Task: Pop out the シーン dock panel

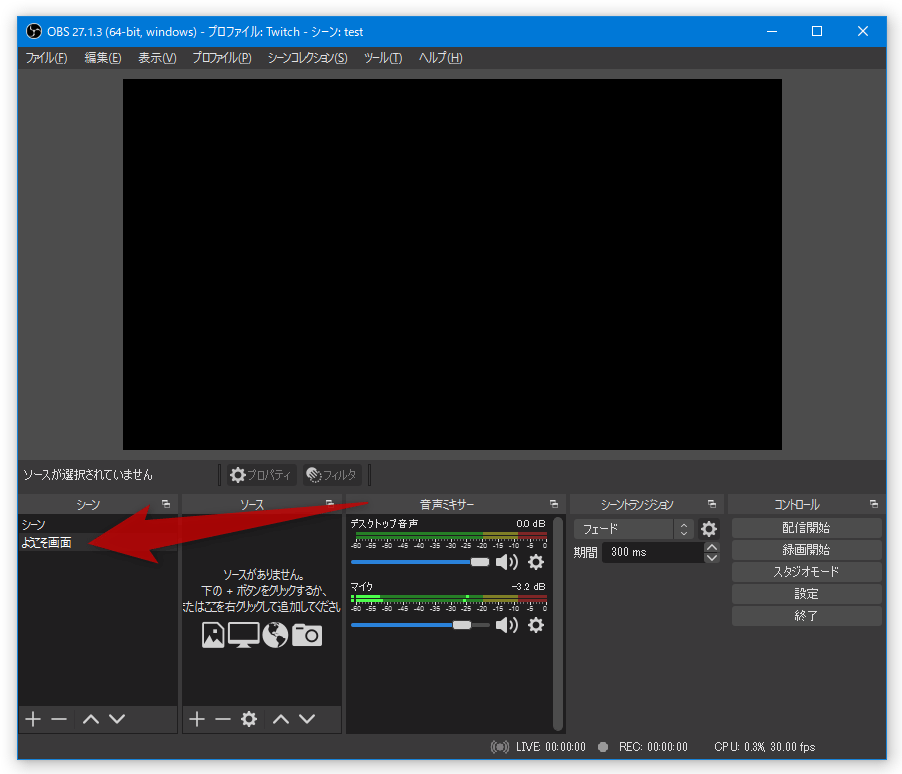Action: (x=166, y=504)
